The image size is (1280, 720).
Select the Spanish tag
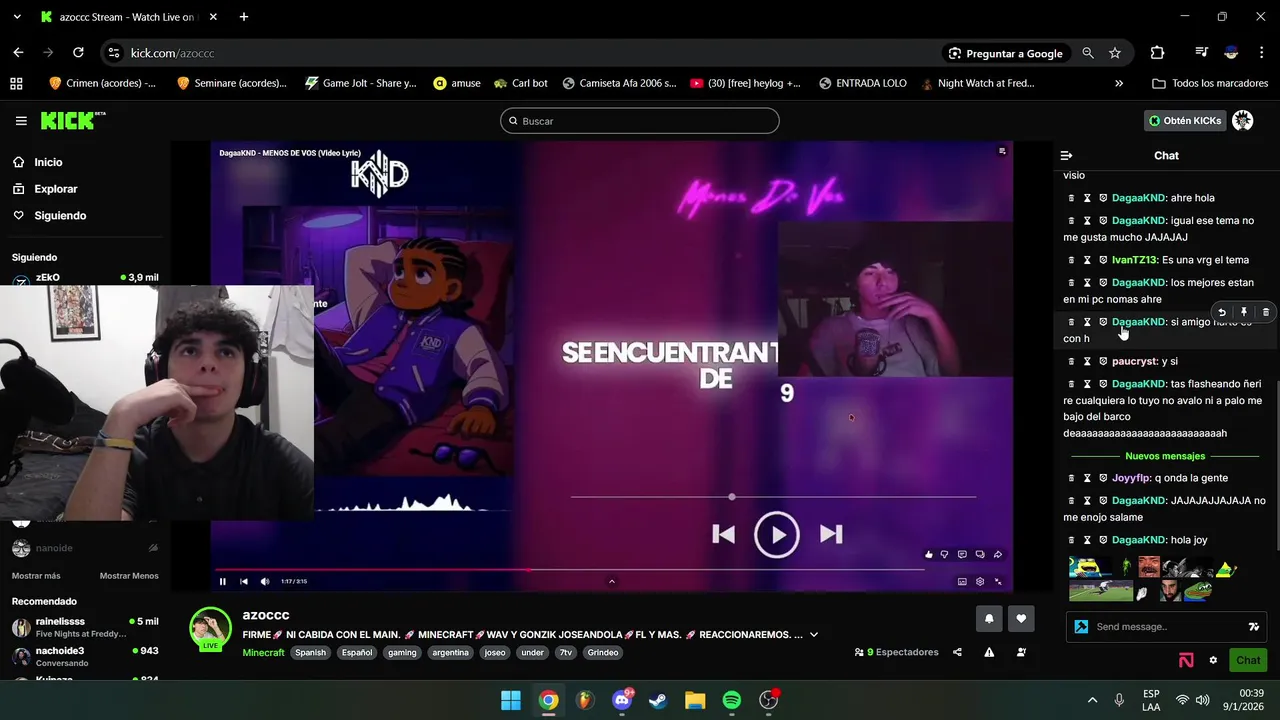(310, 653)
